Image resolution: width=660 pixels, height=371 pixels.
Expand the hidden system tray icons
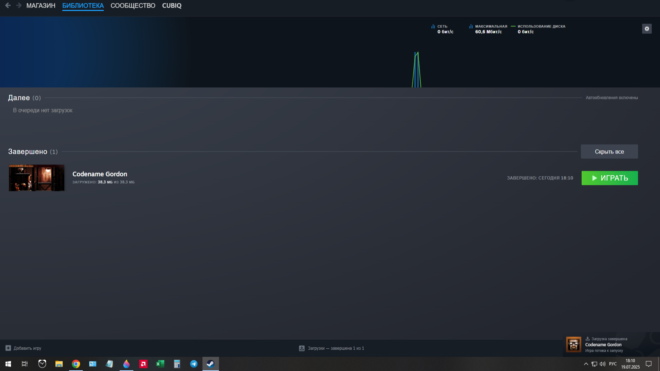coord(585,364)
